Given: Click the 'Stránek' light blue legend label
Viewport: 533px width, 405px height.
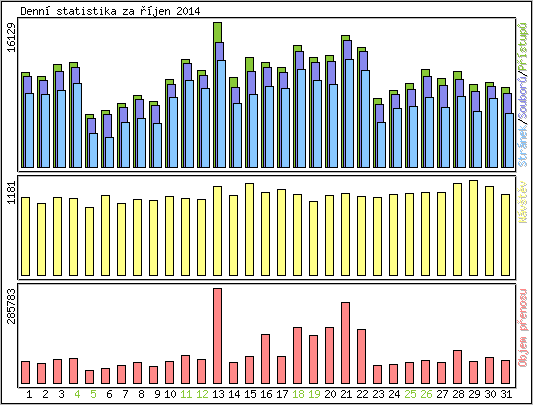Looking at the screenshot, I should click(522, 147).
